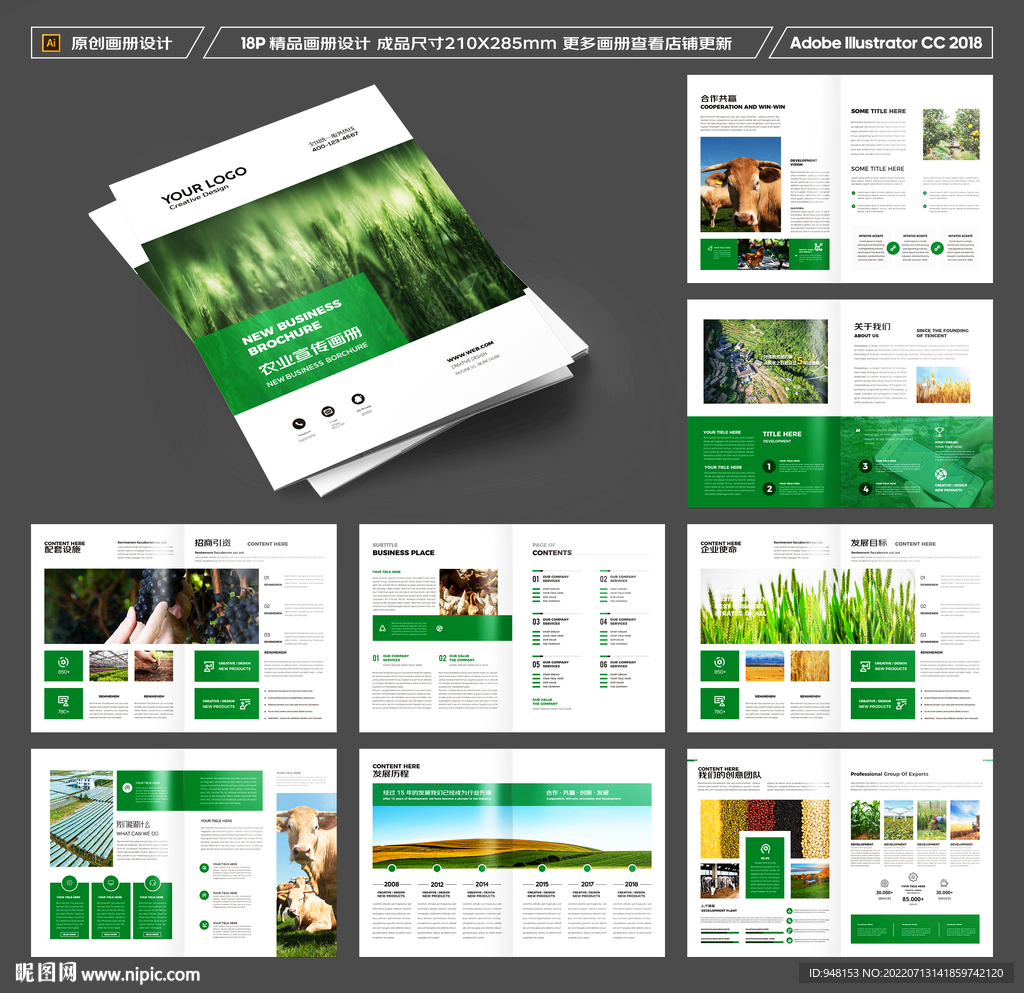Click the 配套设施 heading
Viewport: 1024px width, 993px height.
click(x=62, y=550)
